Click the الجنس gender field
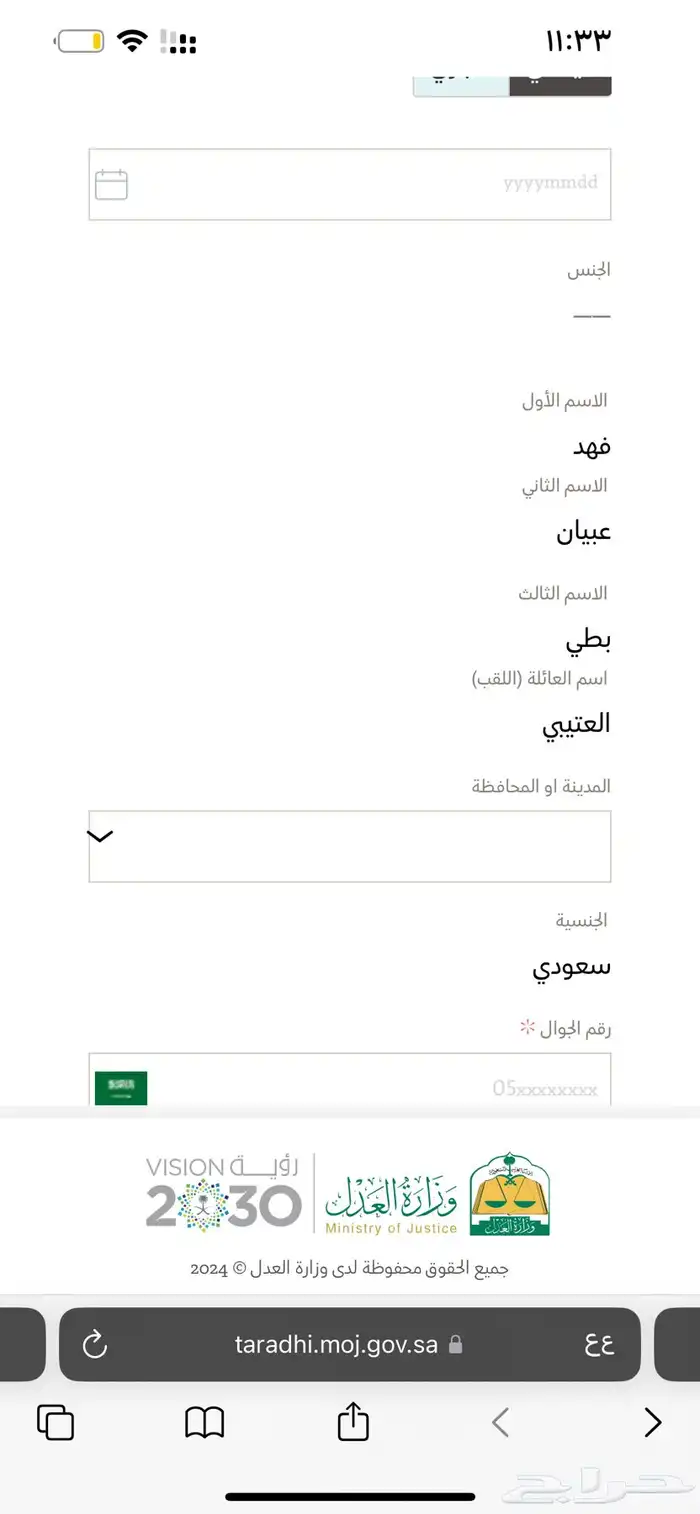700x1514 pixels. coord(590,290)
